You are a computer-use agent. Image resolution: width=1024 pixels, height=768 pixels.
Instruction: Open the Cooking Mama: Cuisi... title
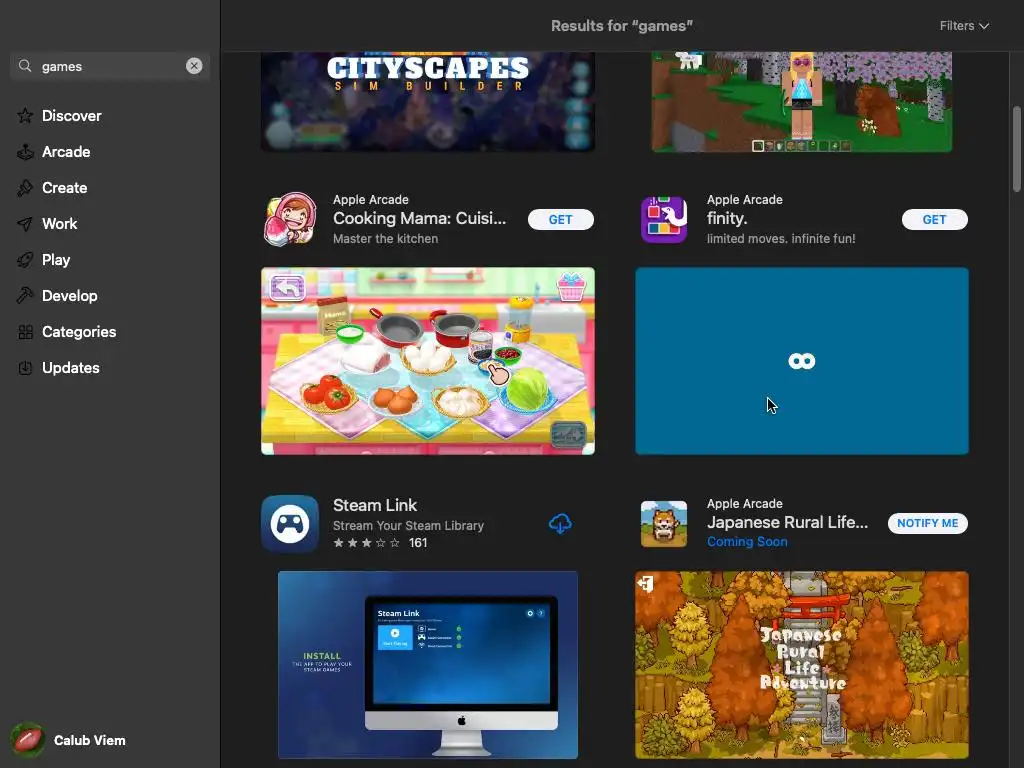[x=419, y=218]
